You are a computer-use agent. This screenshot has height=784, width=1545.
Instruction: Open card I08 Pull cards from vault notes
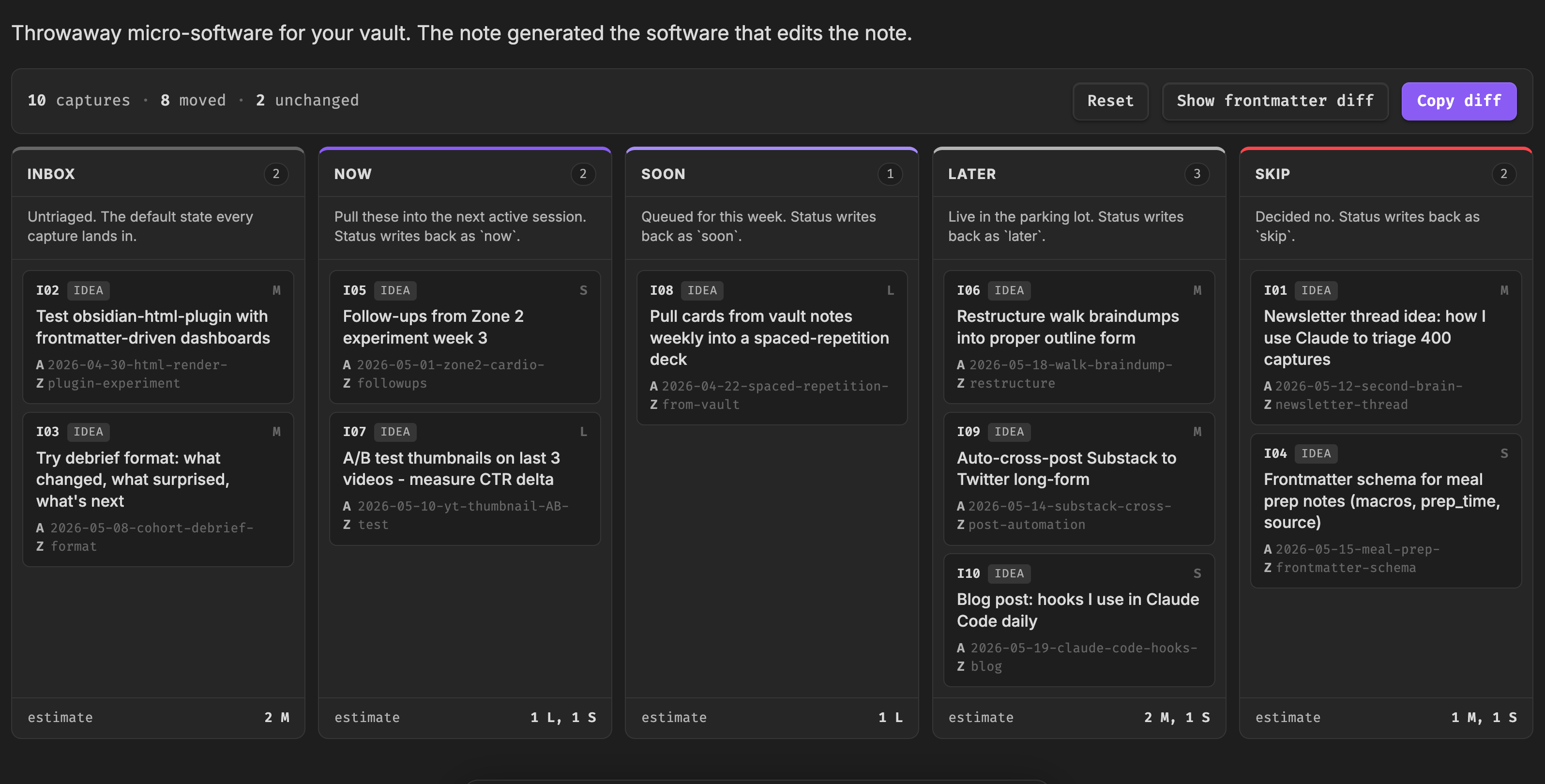pyautogui.click(x=772, y=347)
